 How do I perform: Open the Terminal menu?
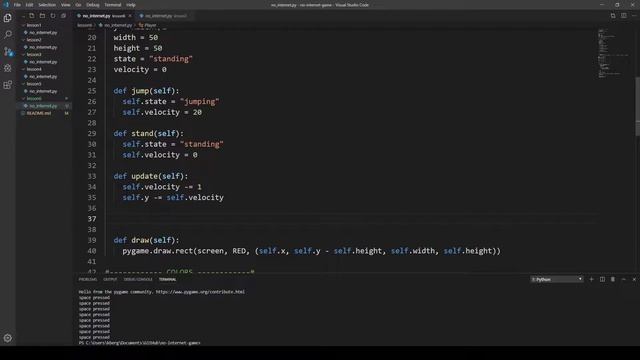pyautogui.click(x=113, y=5)
